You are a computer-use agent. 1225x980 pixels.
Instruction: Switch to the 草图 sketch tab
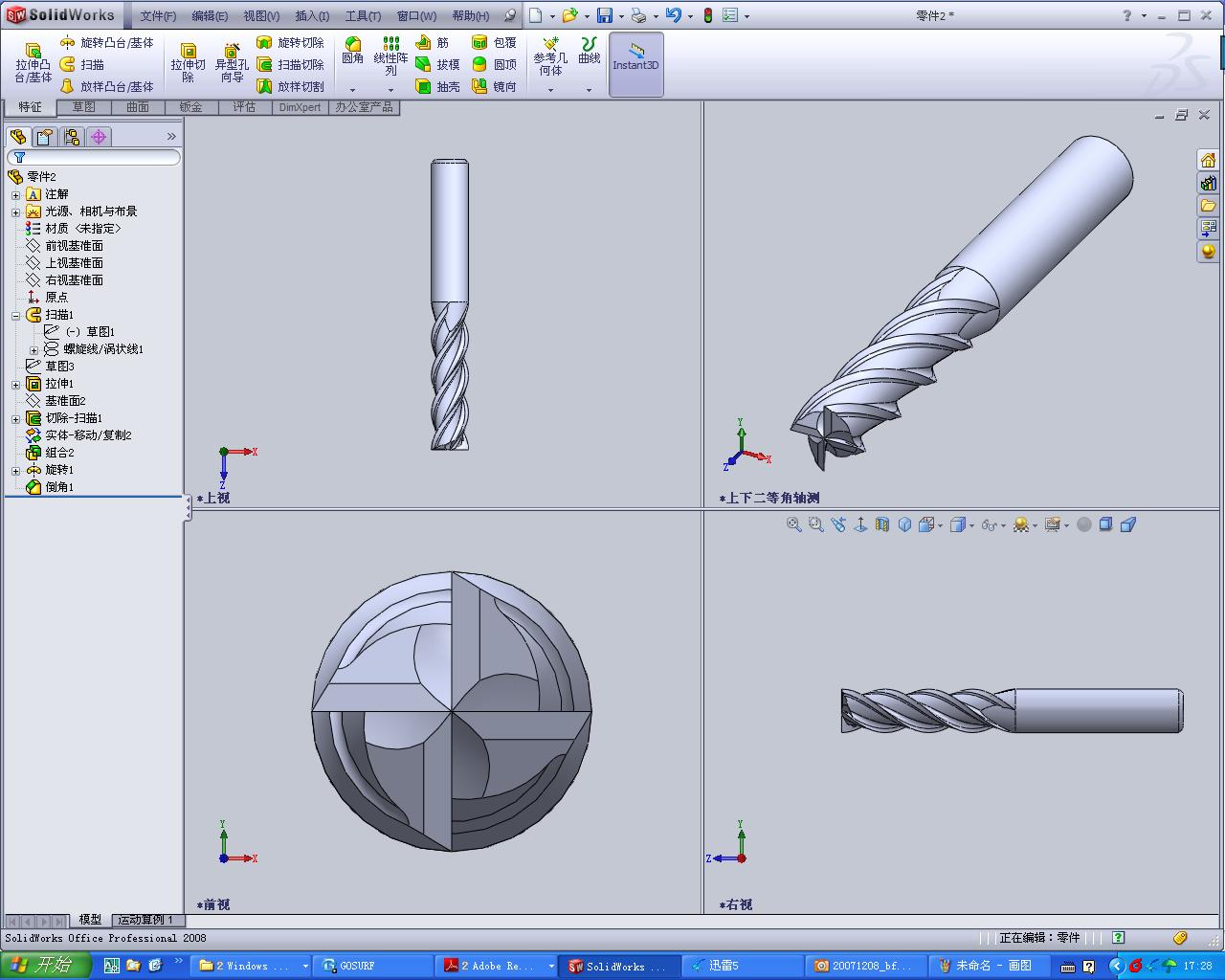click(x=84, y=107)
